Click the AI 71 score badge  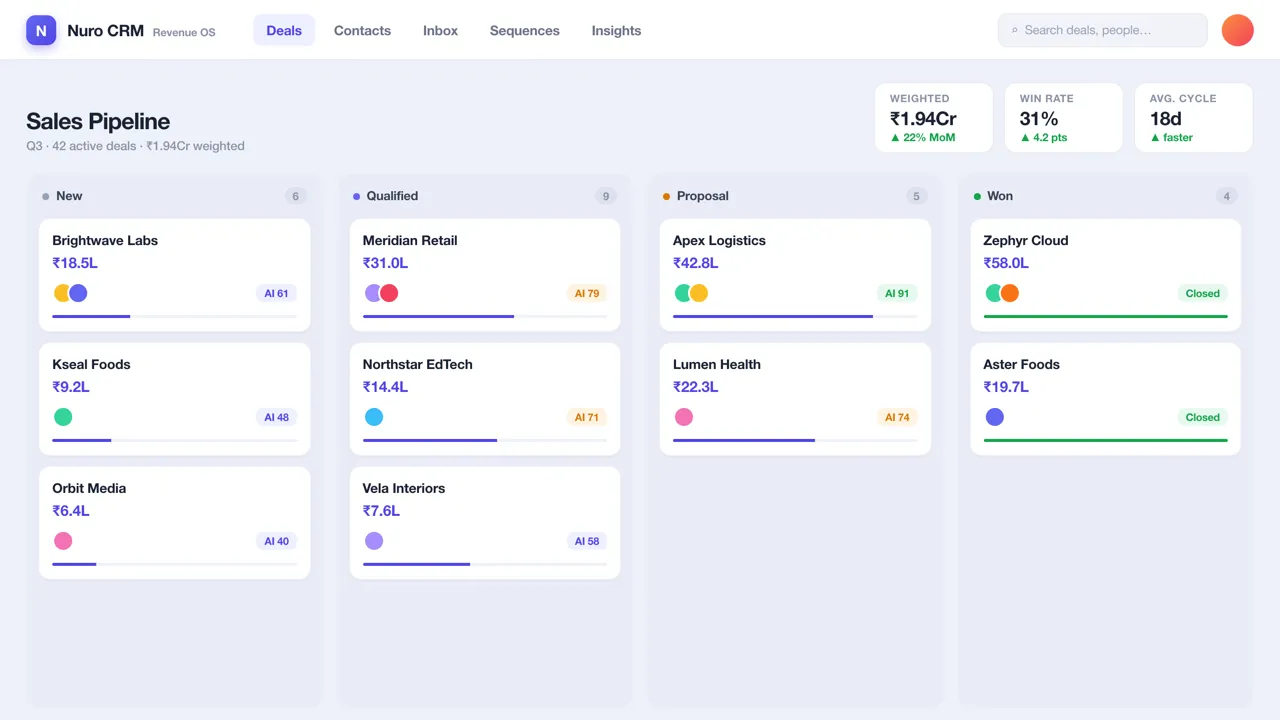(587, 417)
